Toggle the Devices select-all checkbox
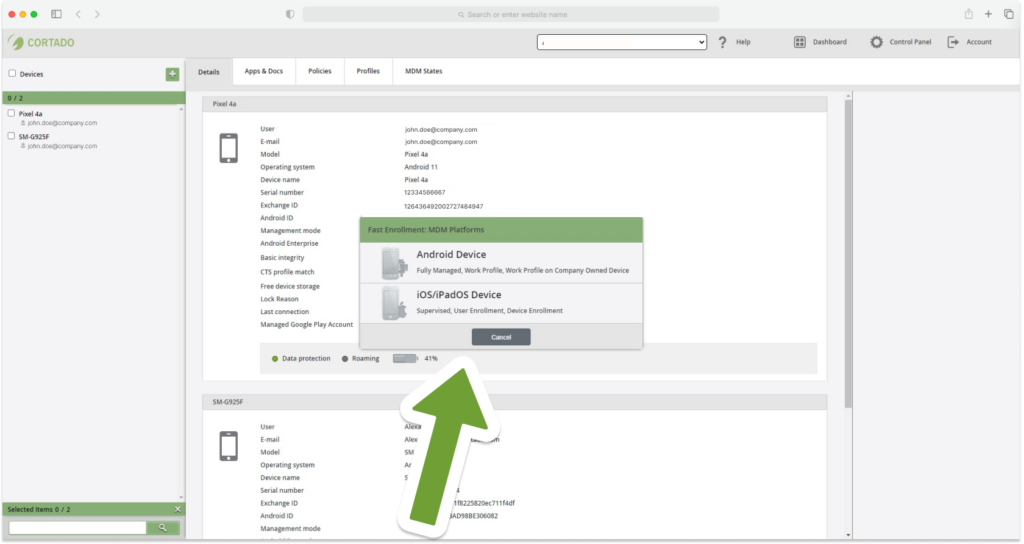 click(12, 73)
